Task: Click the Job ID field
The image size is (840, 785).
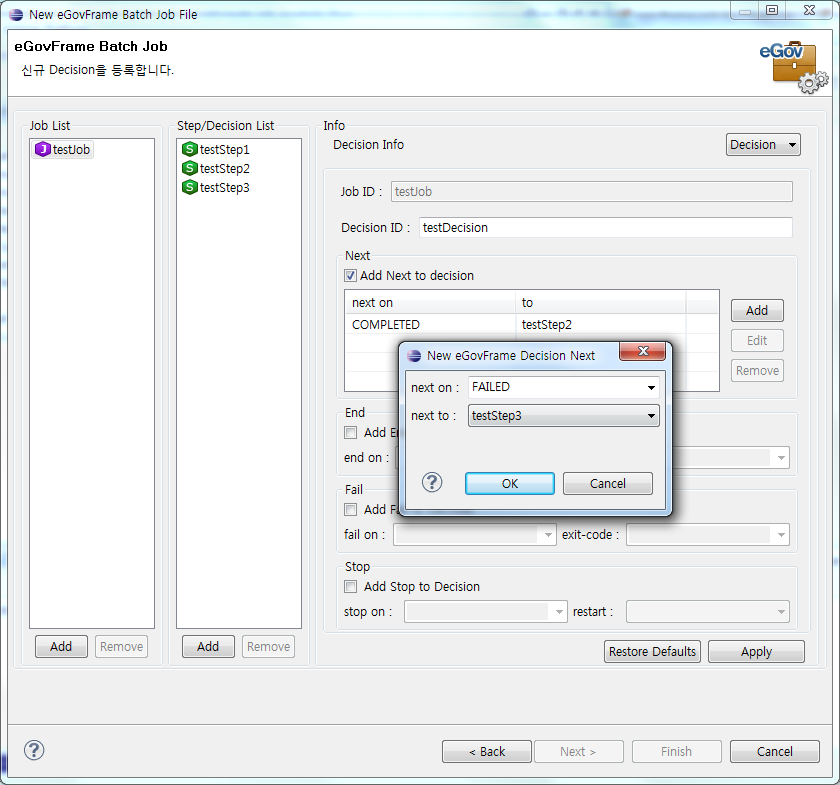Action: tap(591, 192)
